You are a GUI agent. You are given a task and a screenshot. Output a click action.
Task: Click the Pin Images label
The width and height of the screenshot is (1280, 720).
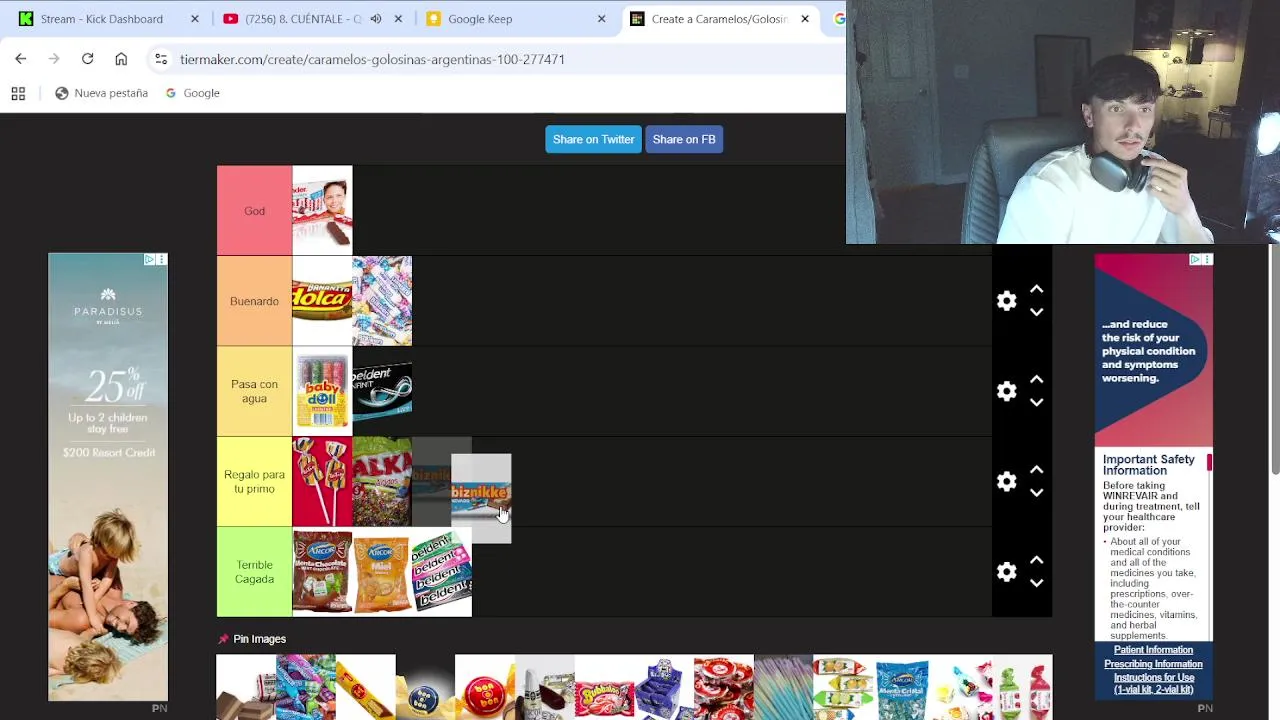pos(259,639)
